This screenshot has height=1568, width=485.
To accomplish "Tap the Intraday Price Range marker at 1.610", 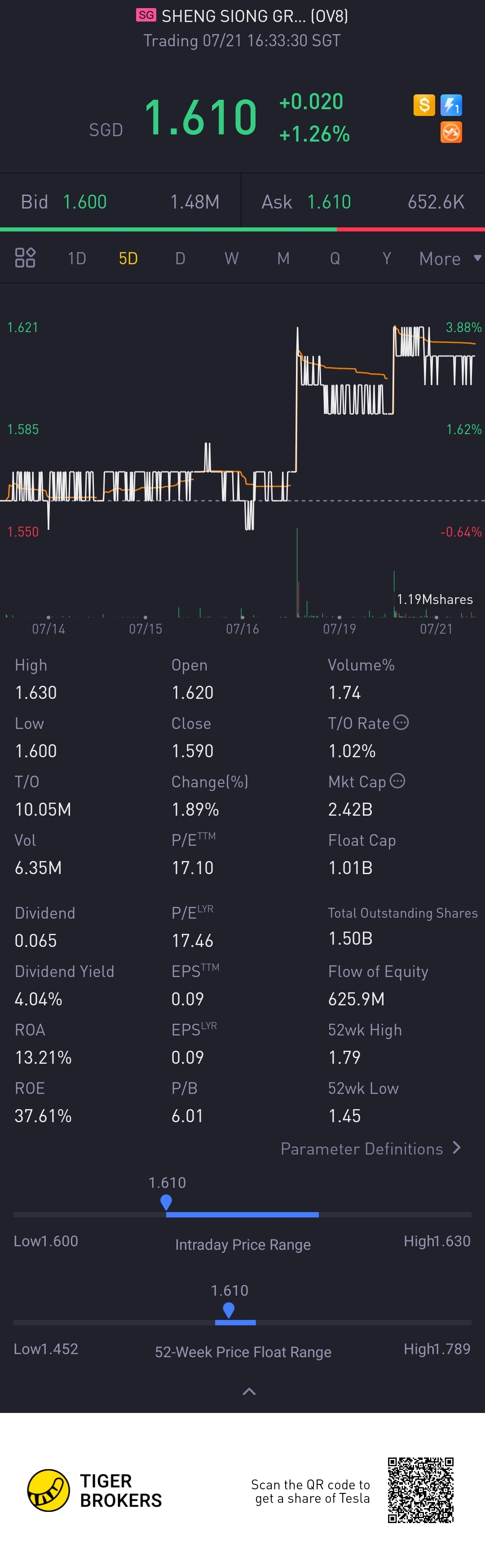I will click(x=166, y=1202).
